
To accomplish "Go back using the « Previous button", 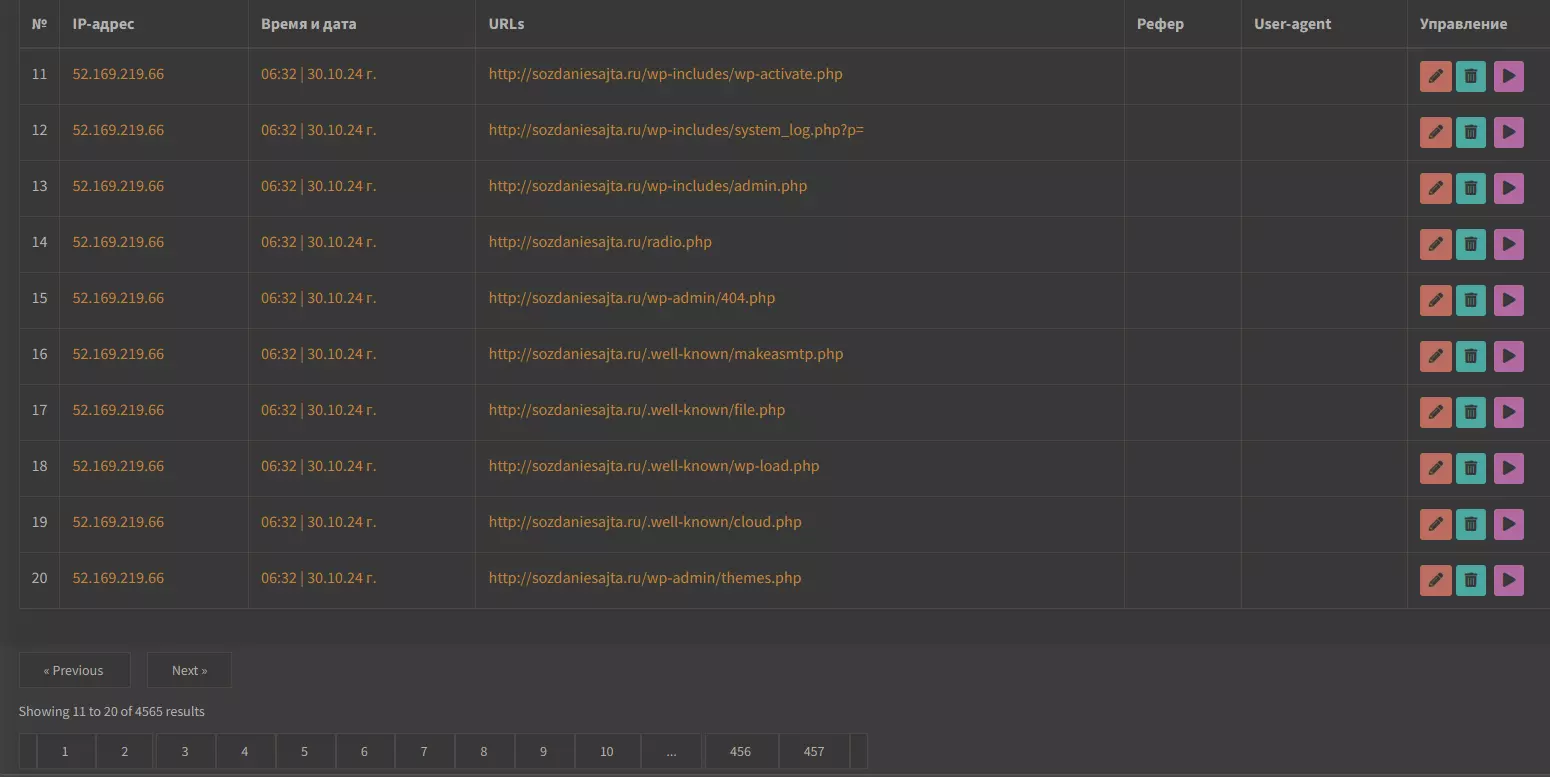I will (74, 670).
